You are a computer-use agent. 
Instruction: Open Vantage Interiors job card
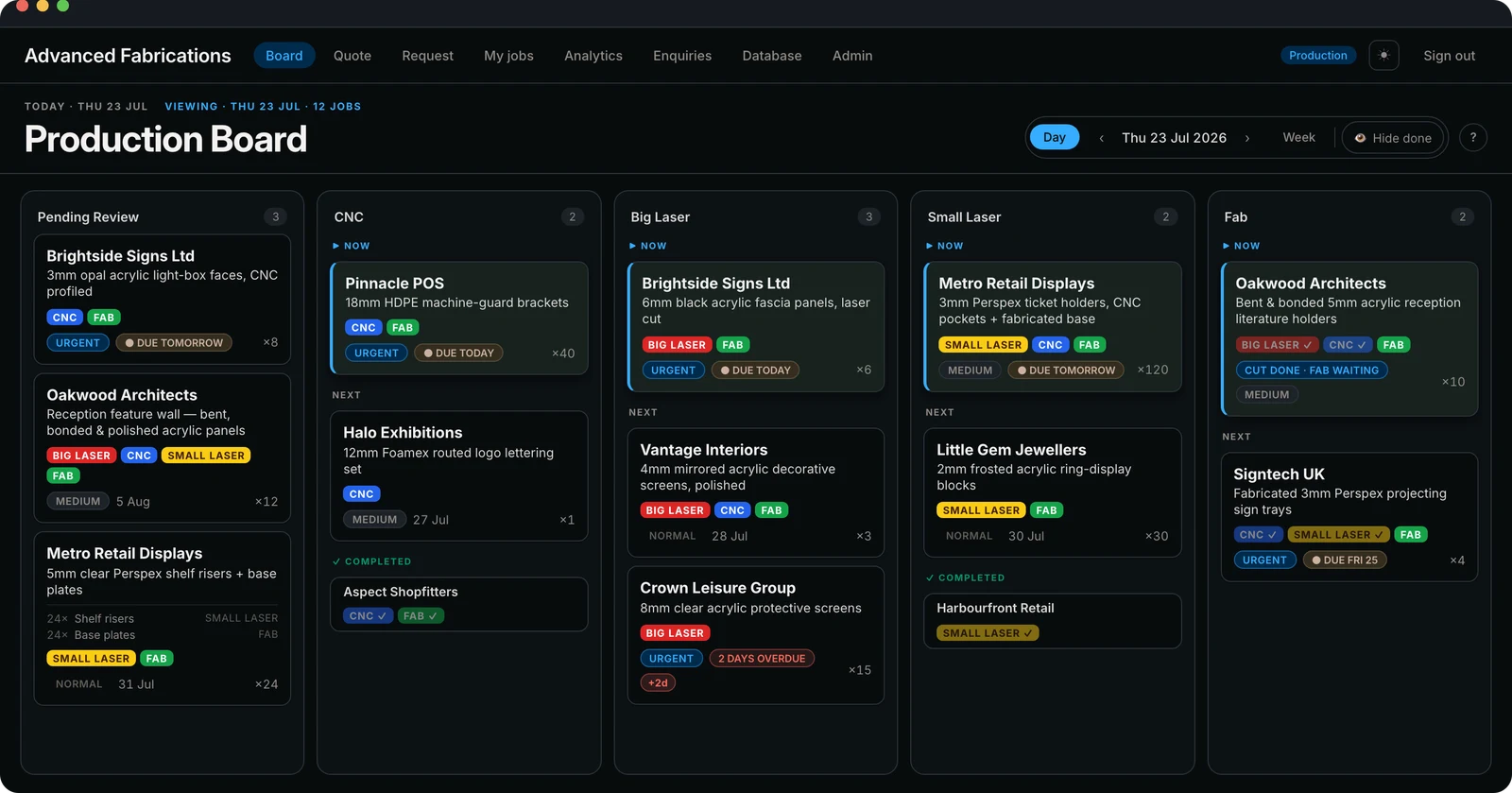756,492
